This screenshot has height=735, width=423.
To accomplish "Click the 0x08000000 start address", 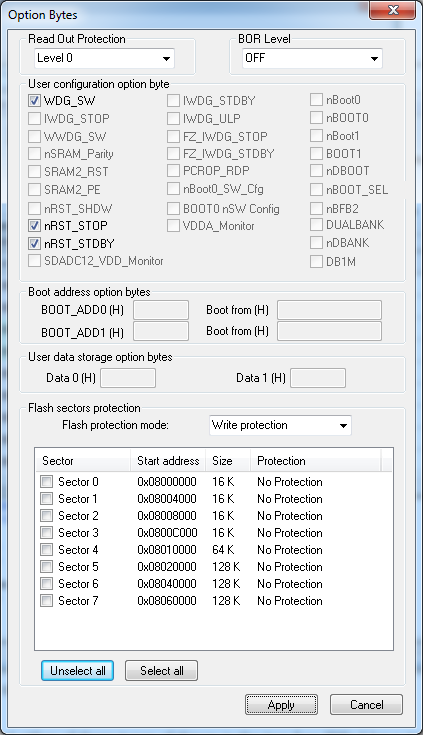I will [x=167, y=482].
